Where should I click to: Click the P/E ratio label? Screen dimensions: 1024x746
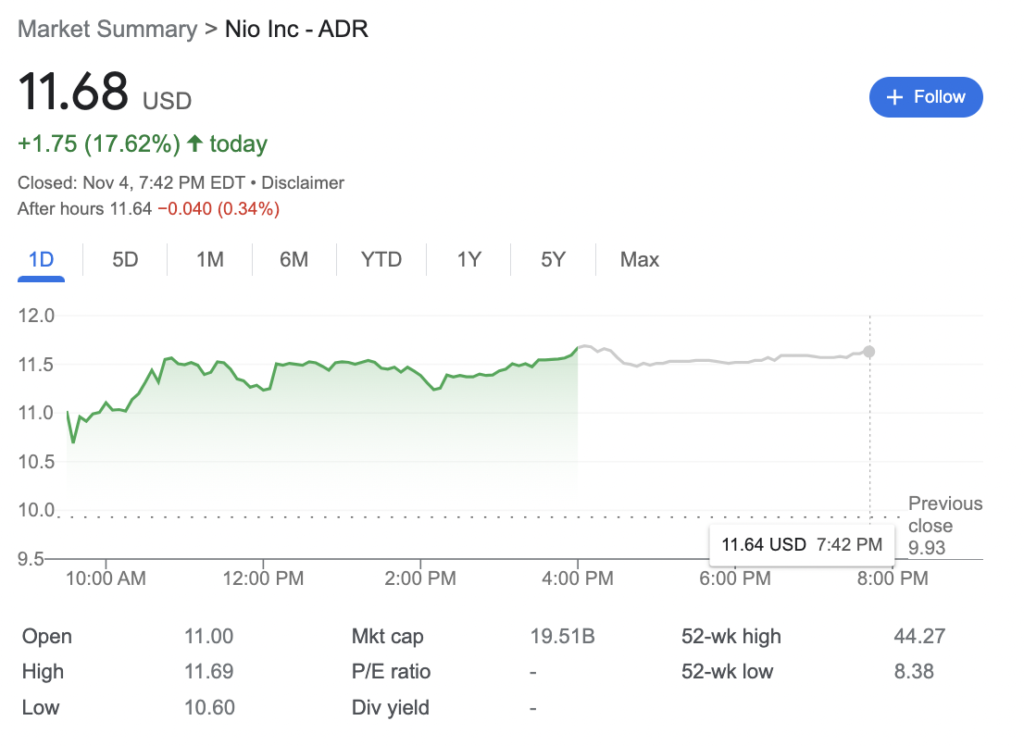tap(391, 672)
